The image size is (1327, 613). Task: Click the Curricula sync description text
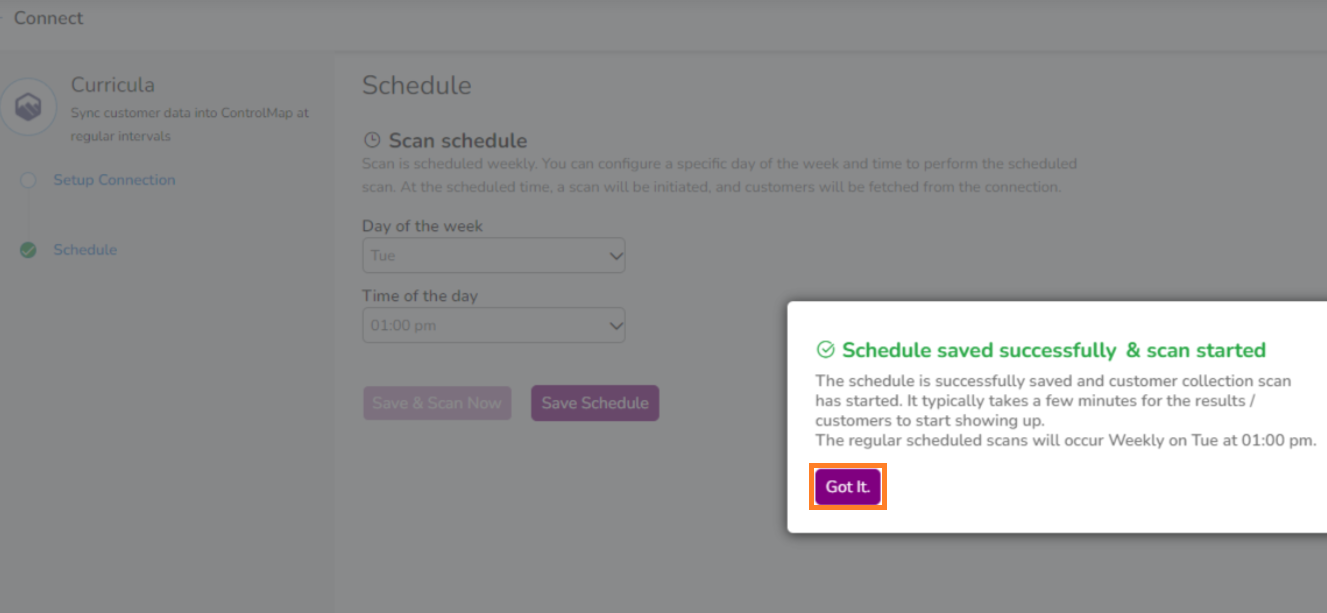[189, 124]
